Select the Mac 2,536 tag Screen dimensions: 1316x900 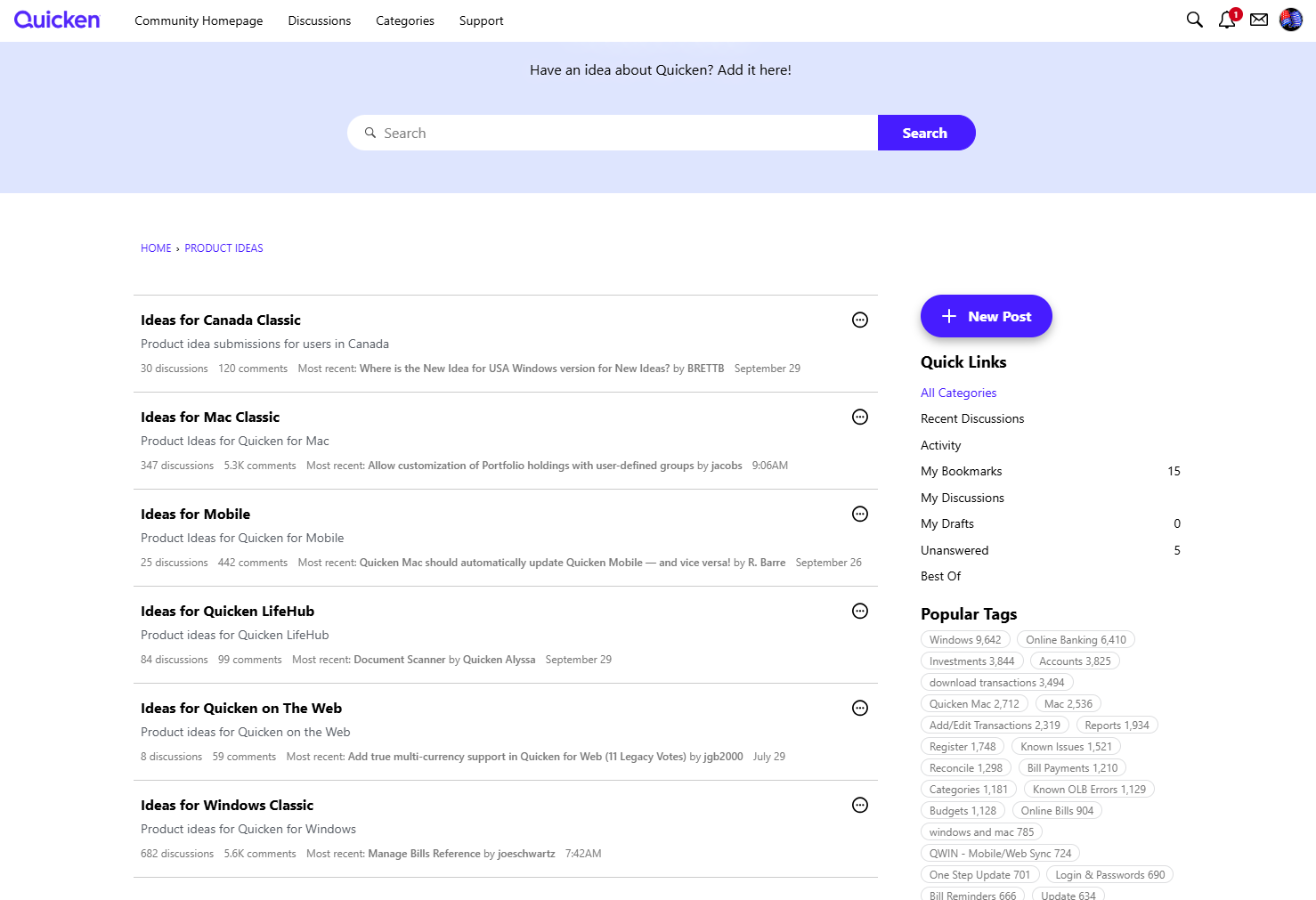click(x=1068, y=704)
